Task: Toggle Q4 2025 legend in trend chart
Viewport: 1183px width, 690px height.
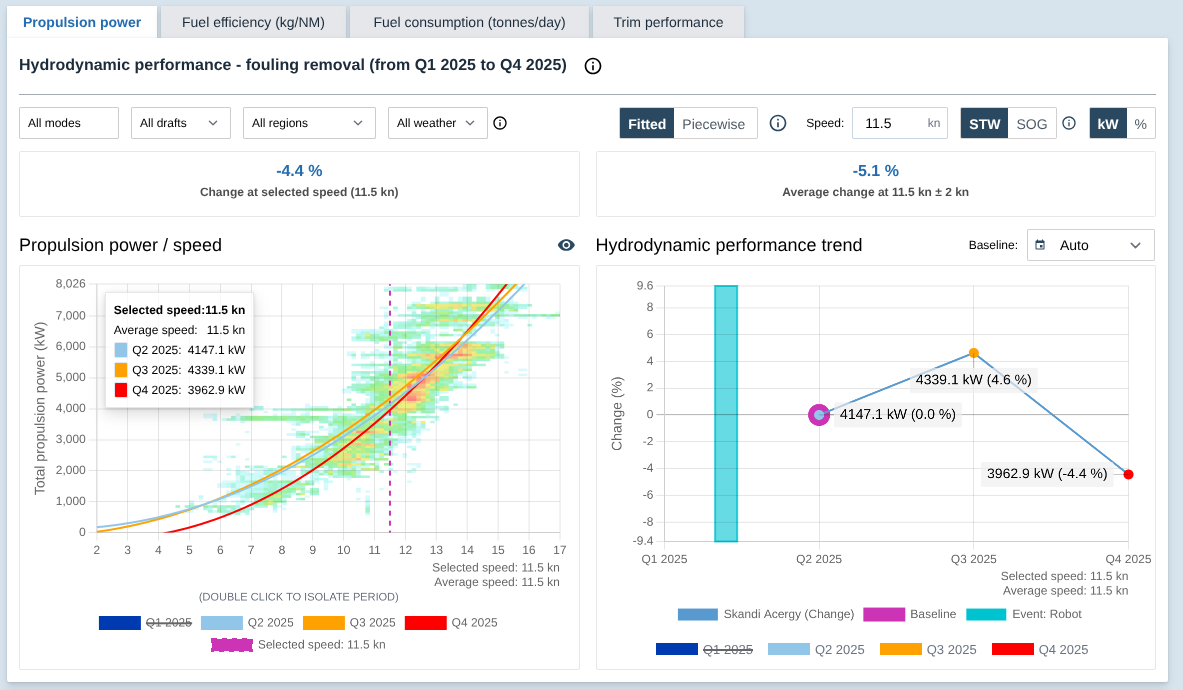Action: coord(1040,650)
